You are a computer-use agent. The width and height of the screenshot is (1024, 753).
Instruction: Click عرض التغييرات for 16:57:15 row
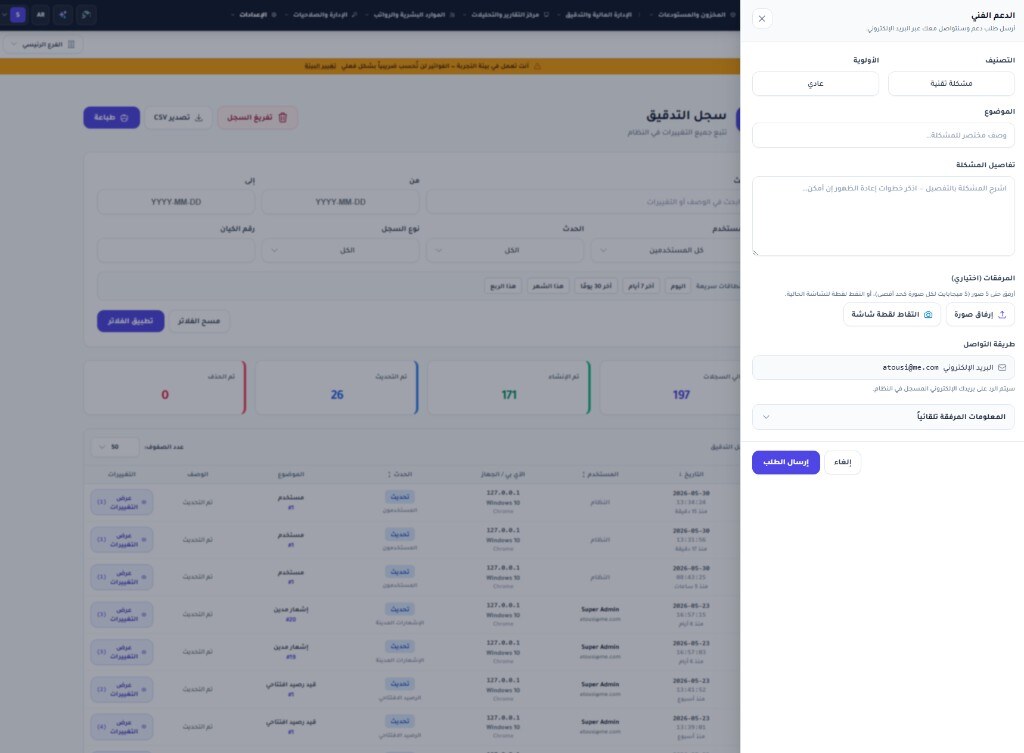(x=121, y=615)
